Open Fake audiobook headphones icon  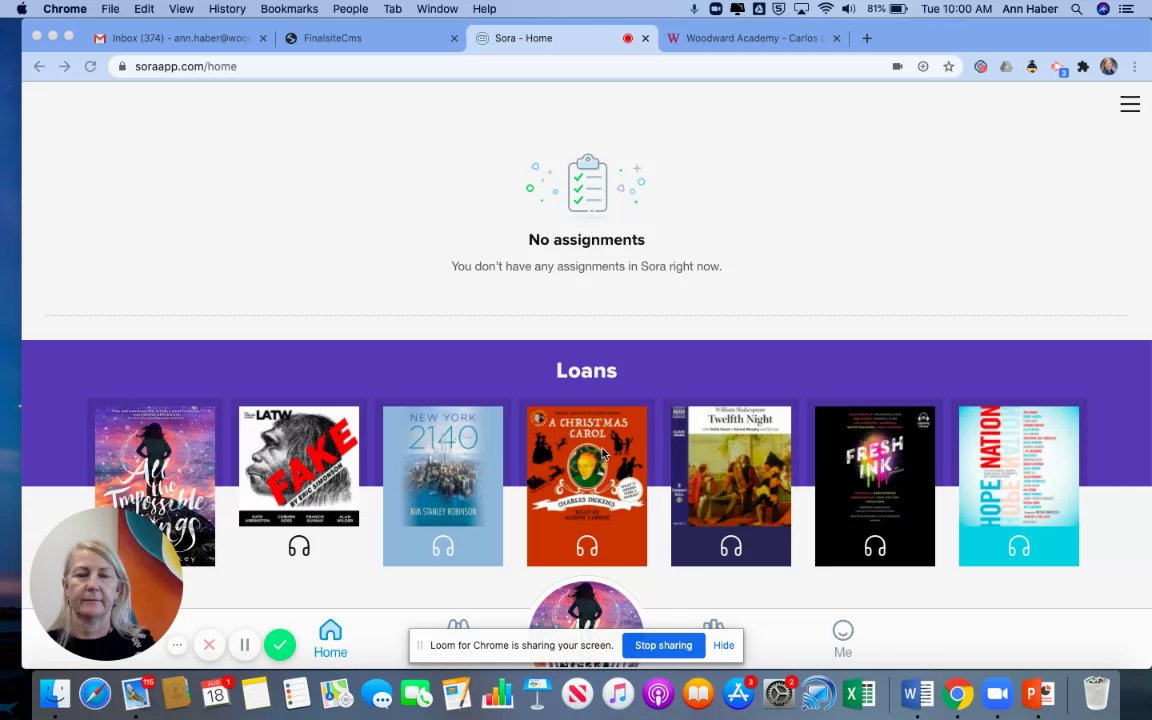point(299,546)
